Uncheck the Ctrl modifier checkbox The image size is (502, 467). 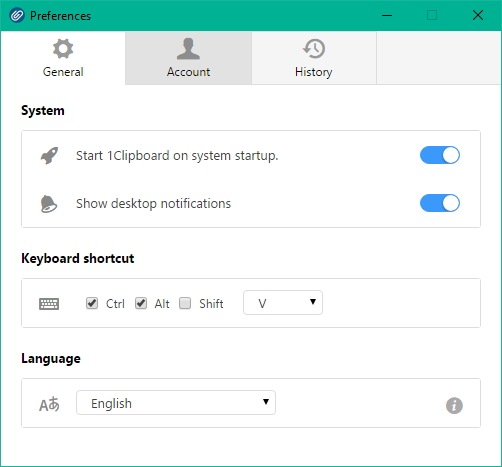pyautogui.click(x=92, y=303)
